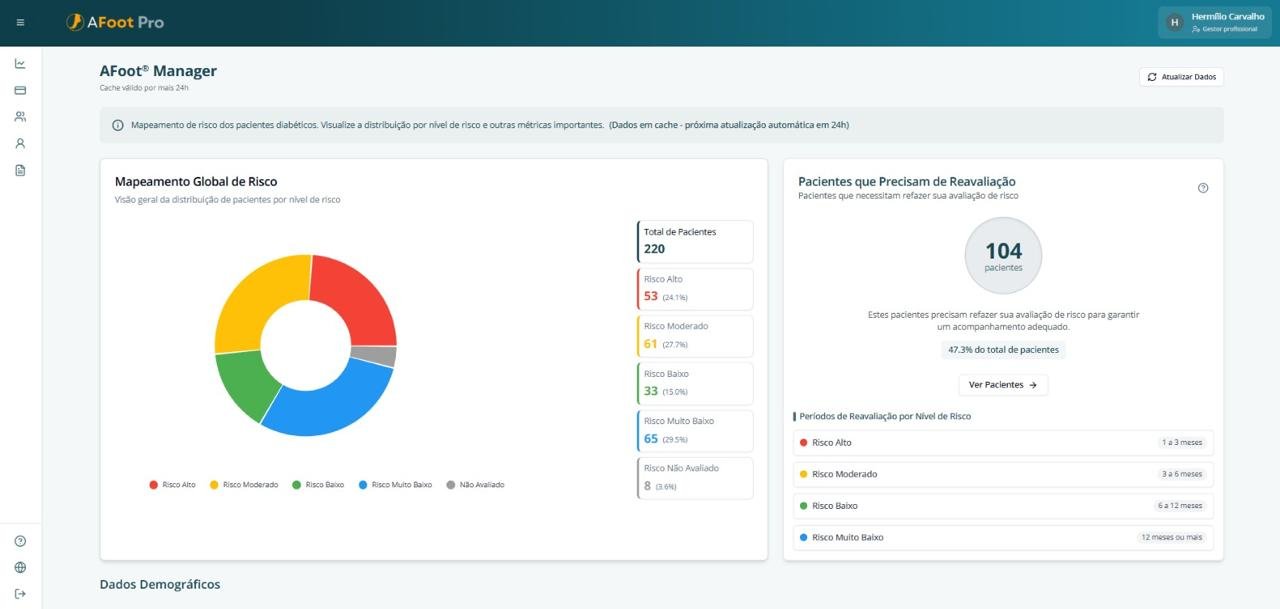The height and width of the screenshot is (609, 1280).
Task: Click the help question mark in sidebar
Action: (x=20, y=541)
